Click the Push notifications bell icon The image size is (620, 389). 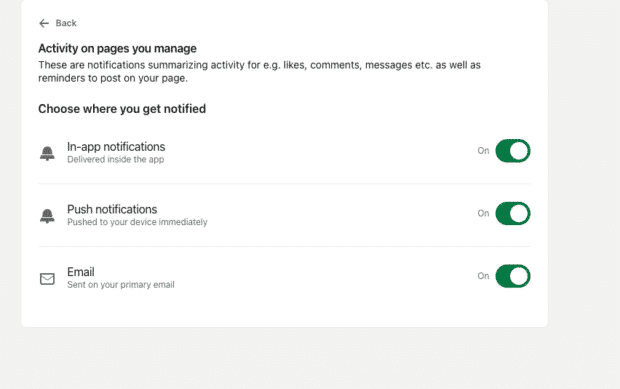pos(47,216)
